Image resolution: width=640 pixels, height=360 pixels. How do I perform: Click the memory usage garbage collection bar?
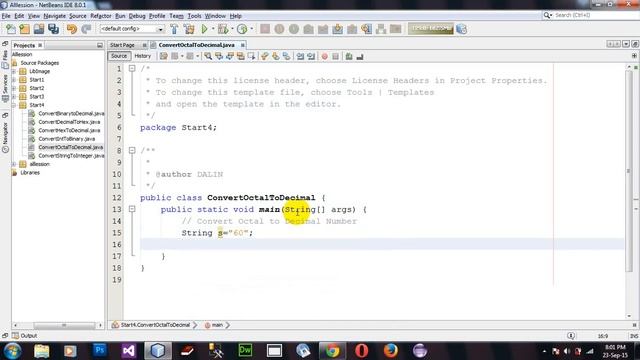point(431,29)
